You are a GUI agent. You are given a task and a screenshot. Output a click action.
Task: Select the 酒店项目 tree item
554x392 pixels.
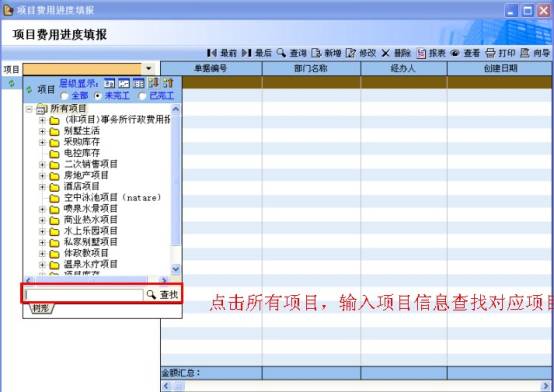point(82,186)
